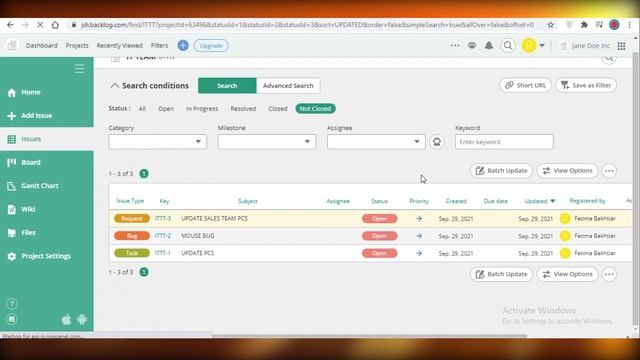Image resolution: width=640 pixels, height=360 pixels.
Task: Open Projects in top navigation
Action: [x=77, y=45]
